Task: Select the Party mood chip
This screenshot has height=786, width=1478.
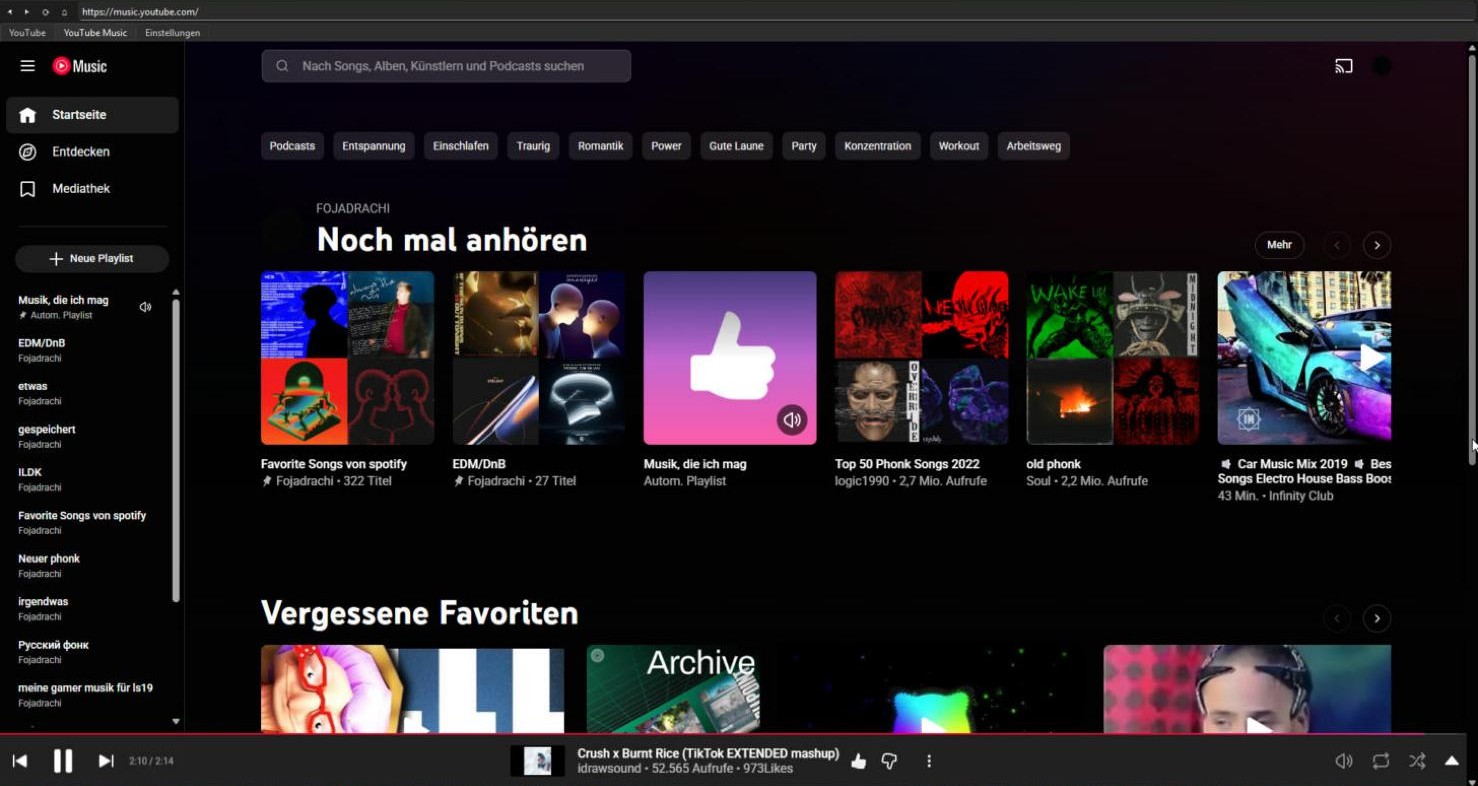Action: [x=804, y=146]
